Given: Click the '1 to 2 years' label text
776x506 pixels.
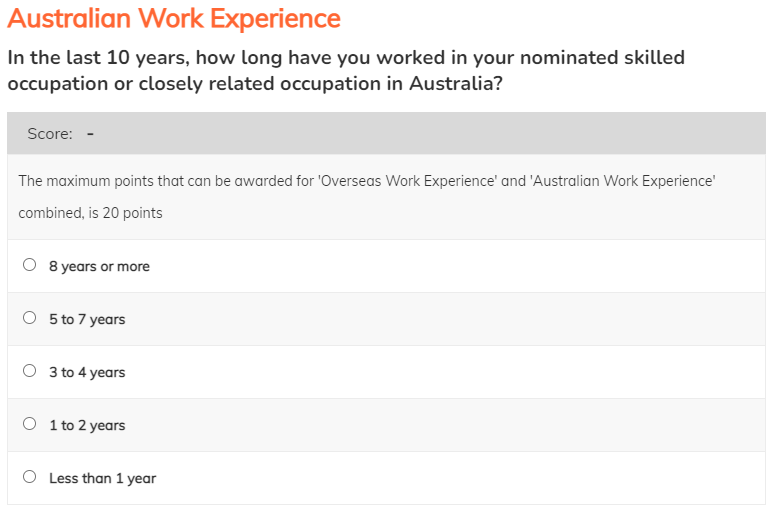Looking at the screenshot, I should [87, 426].
